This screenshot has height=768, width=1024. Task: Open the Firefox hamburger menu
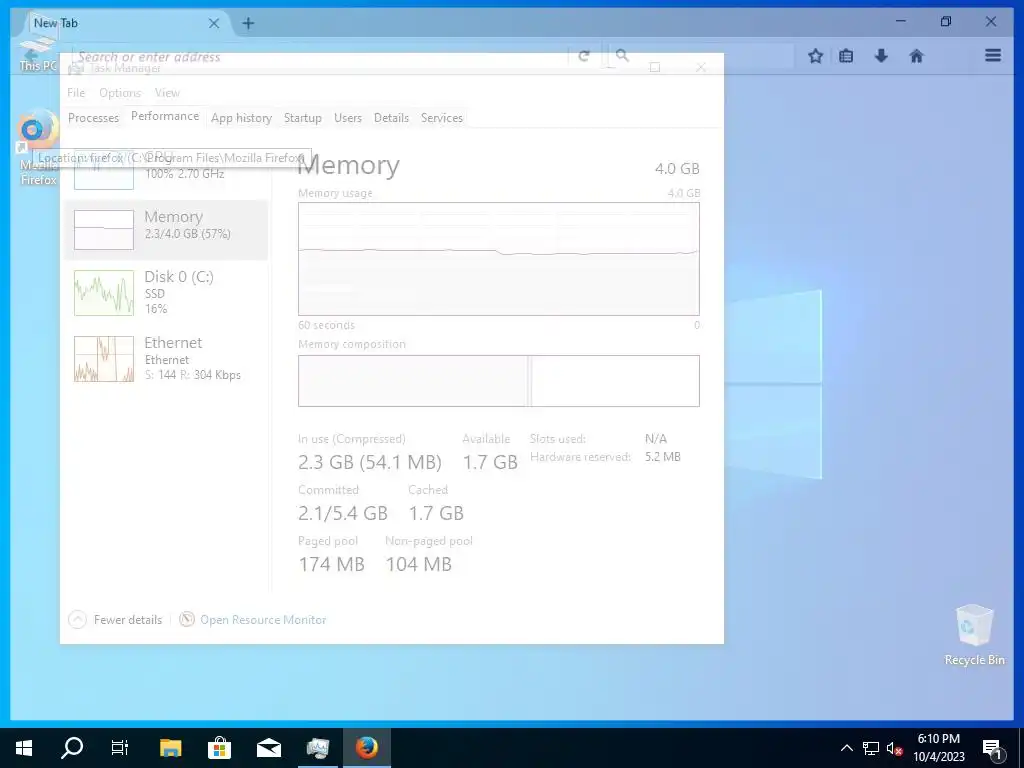[993, 56]
